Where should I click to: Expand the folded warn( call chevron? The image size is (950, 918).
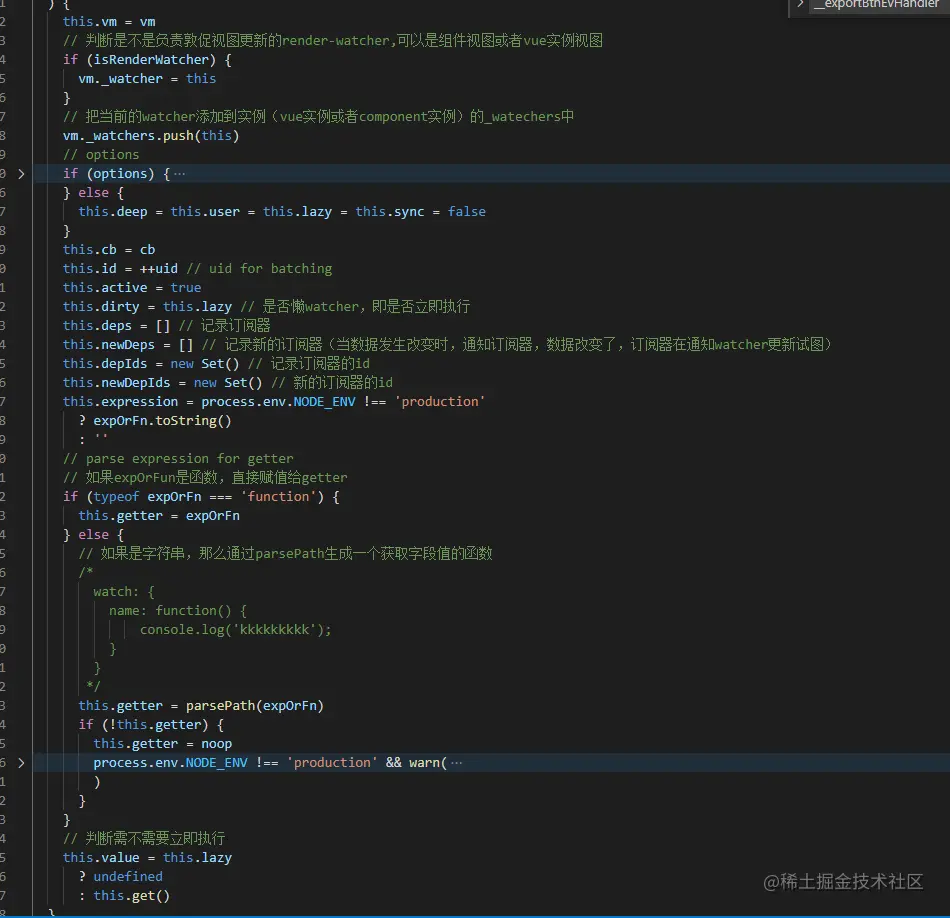pos(21,763)
